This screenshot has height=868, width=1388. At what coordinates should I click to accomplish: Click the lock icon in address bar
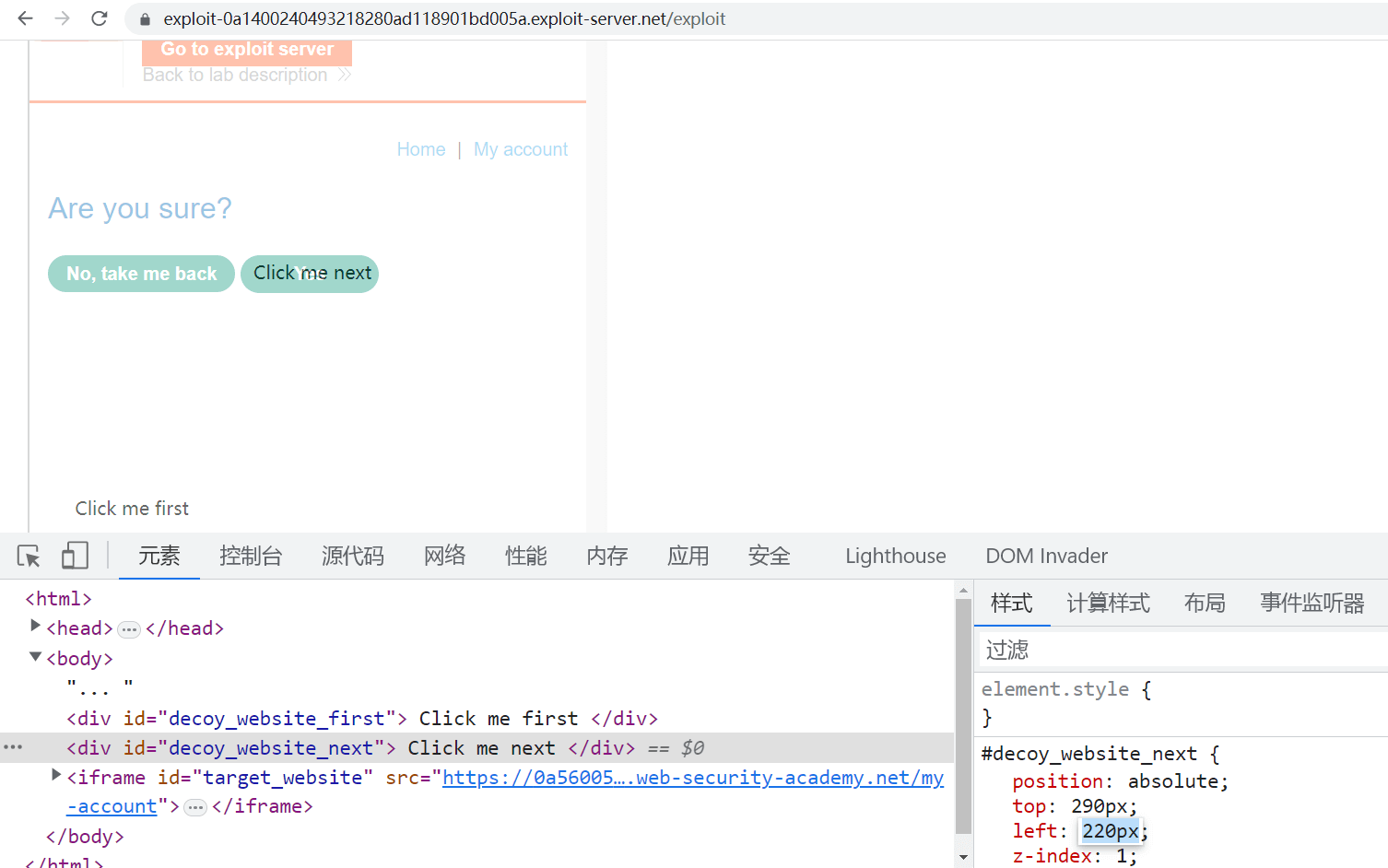pos(145,19)
